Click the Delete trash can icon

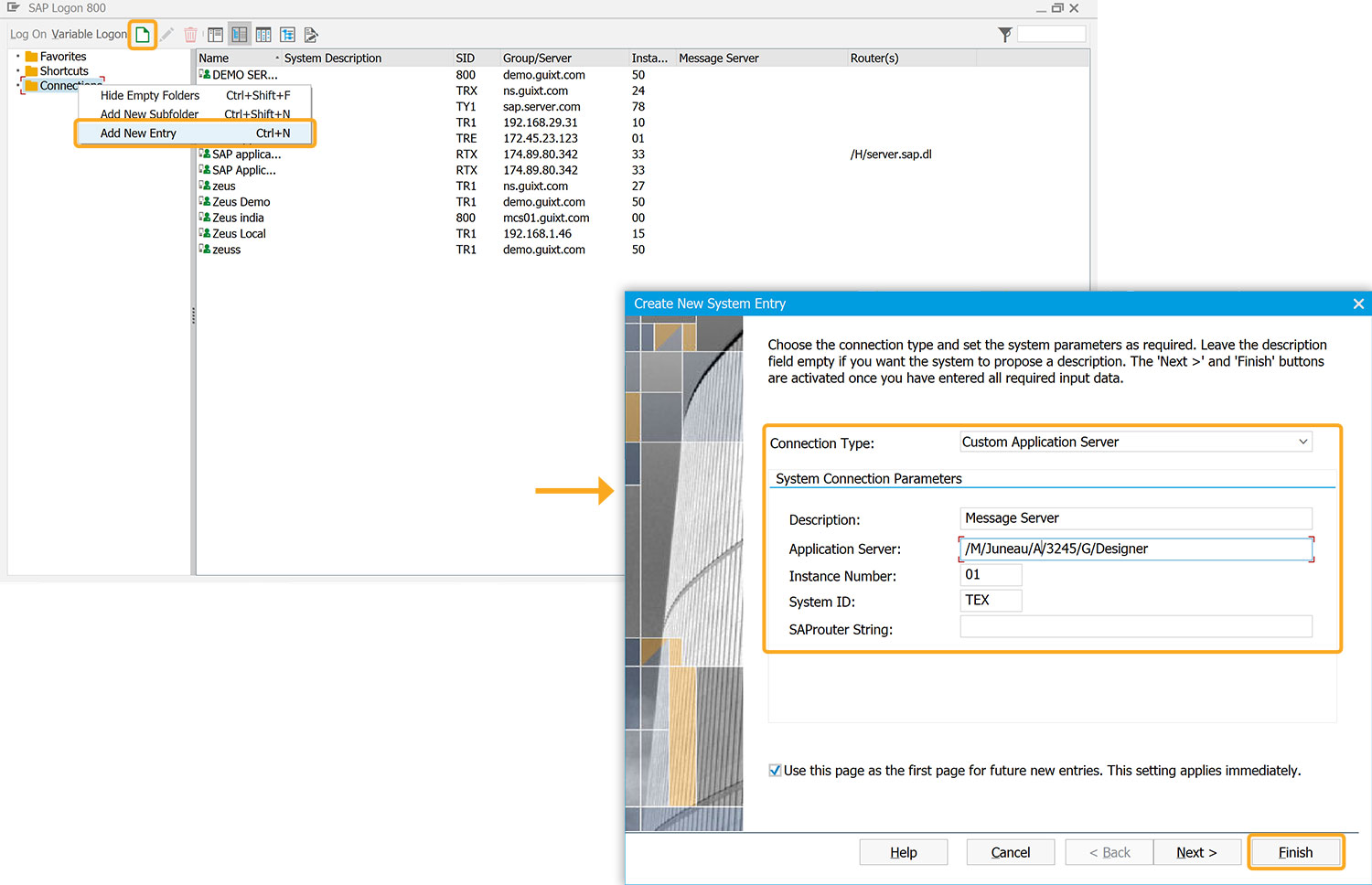(190, 35)
